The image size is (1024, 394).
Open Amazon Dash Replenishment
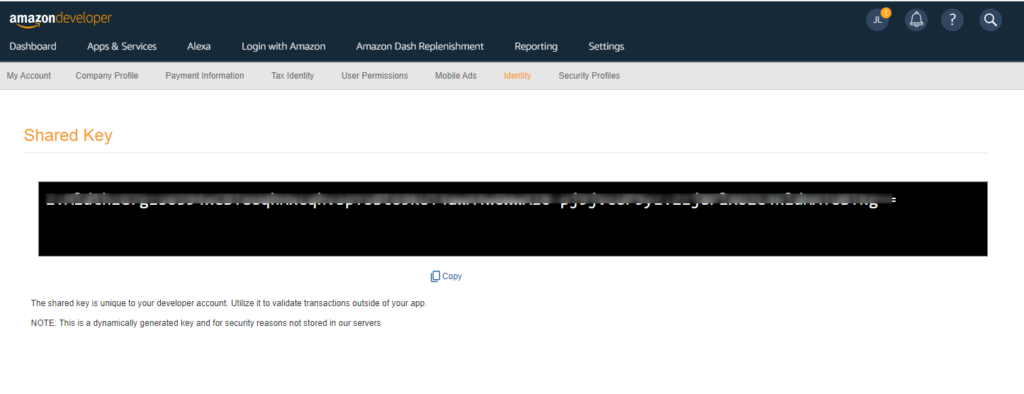pos(420,46)
